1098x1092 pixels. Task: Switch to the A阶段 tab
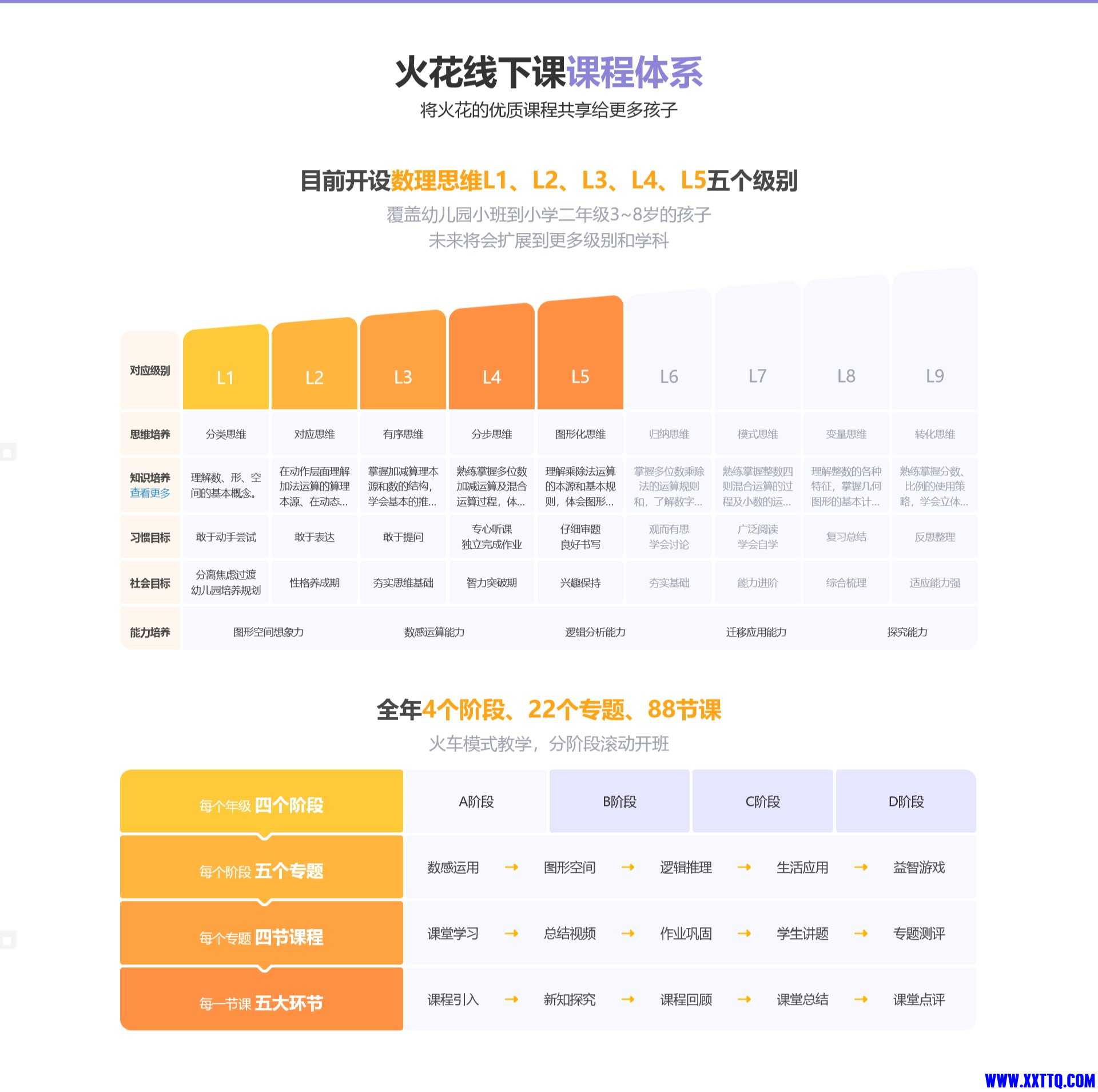476,801
